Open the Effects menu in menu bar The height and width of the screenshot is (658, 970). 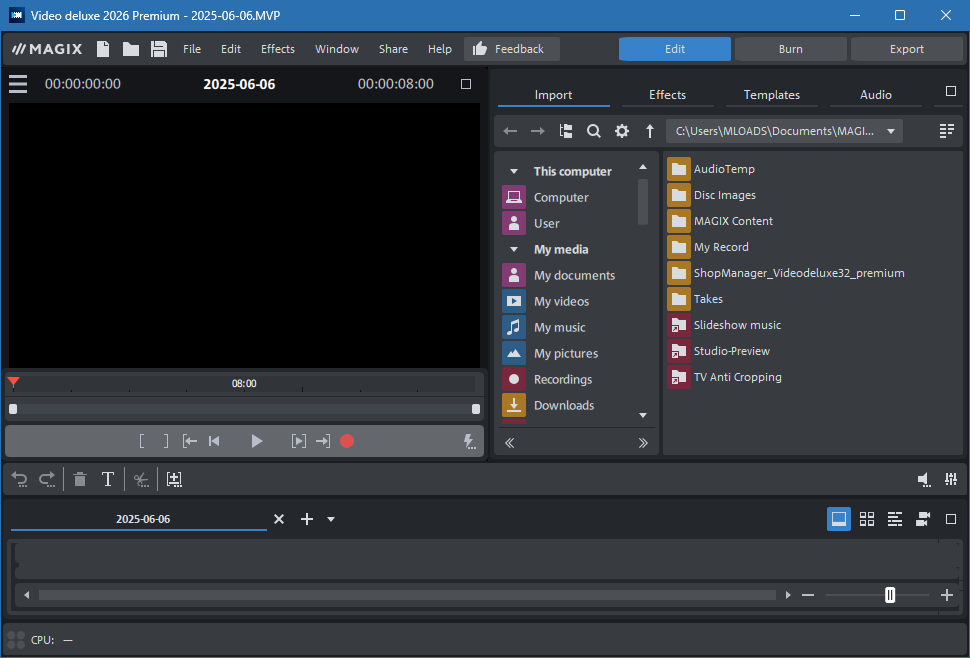[x=278, y=49]
